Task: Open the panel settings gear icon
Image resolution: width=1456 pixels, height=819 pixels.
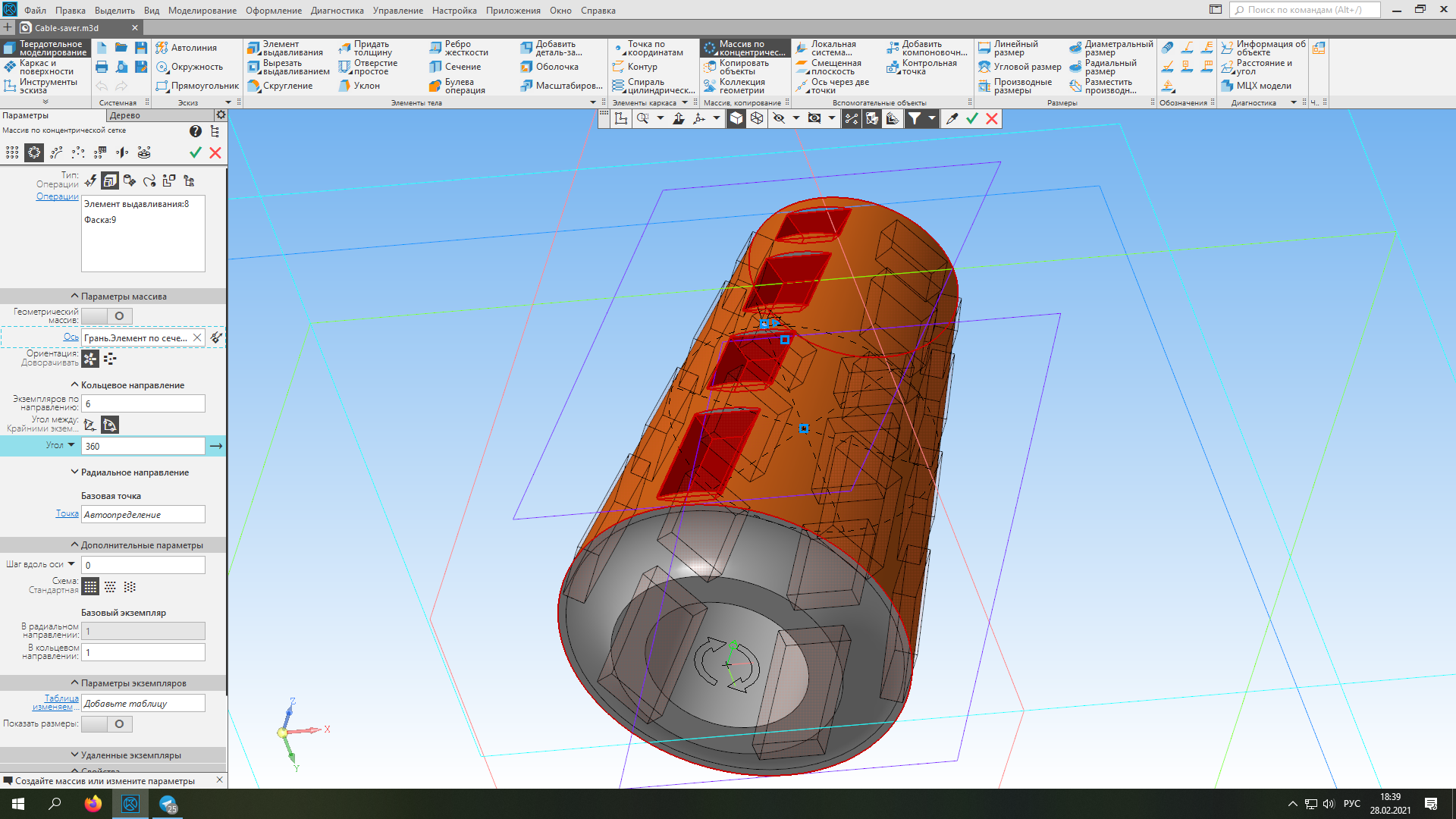Action: (221, 115)
